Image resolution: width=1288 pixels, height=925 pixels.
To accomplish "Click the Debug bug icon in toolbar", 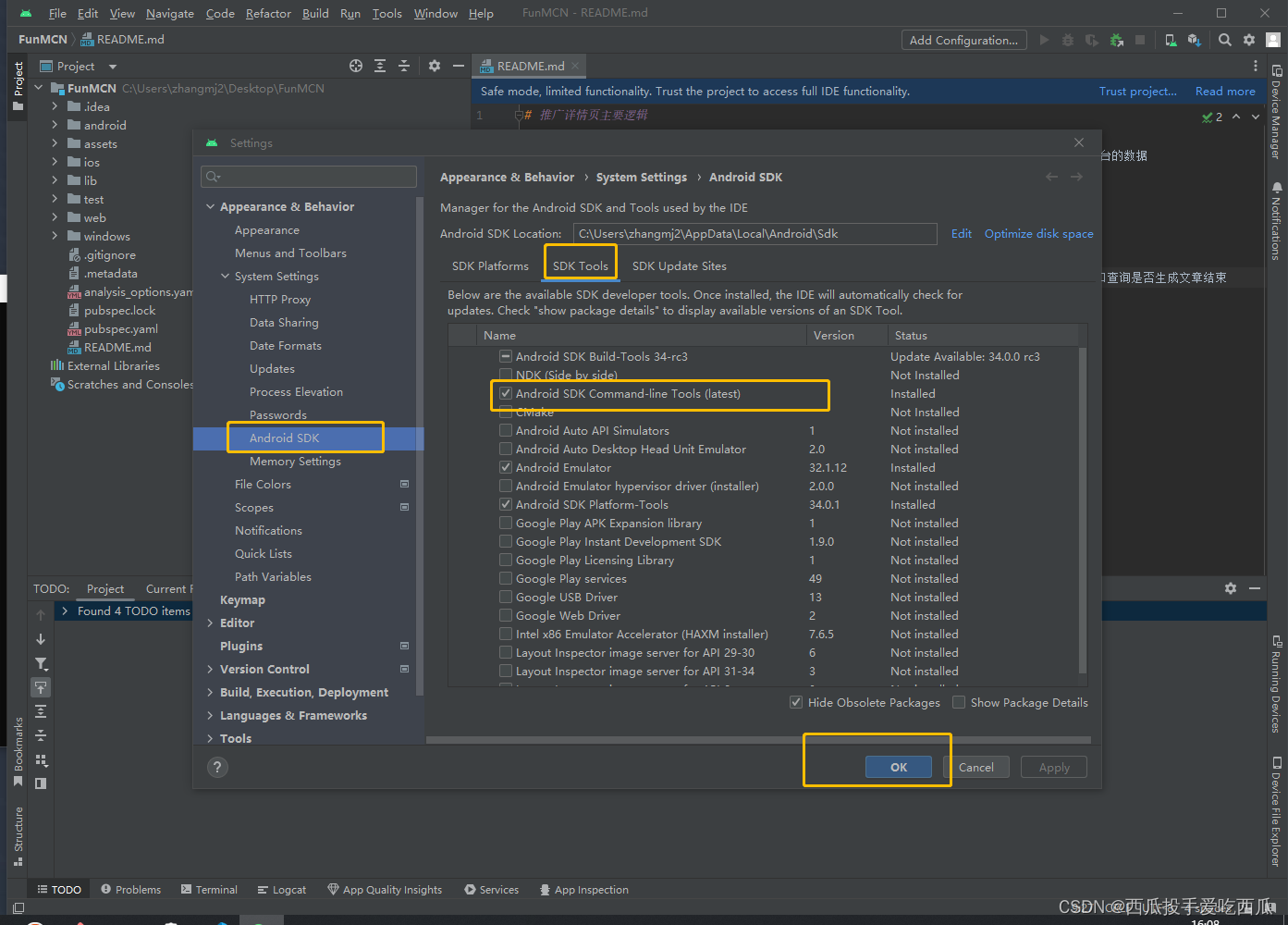I will click(1068, 40).
